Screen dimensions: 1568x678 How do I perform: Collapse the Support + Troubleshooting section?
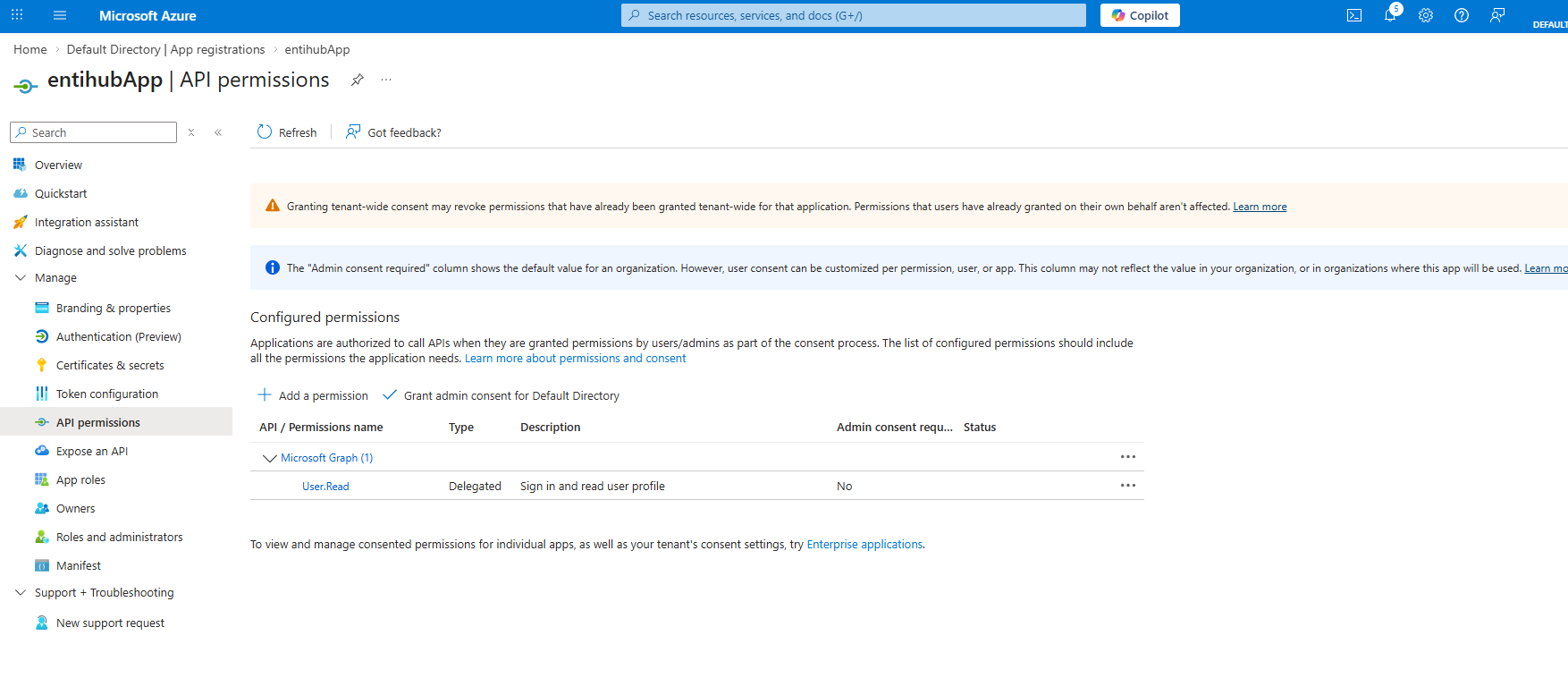[21, 592]
